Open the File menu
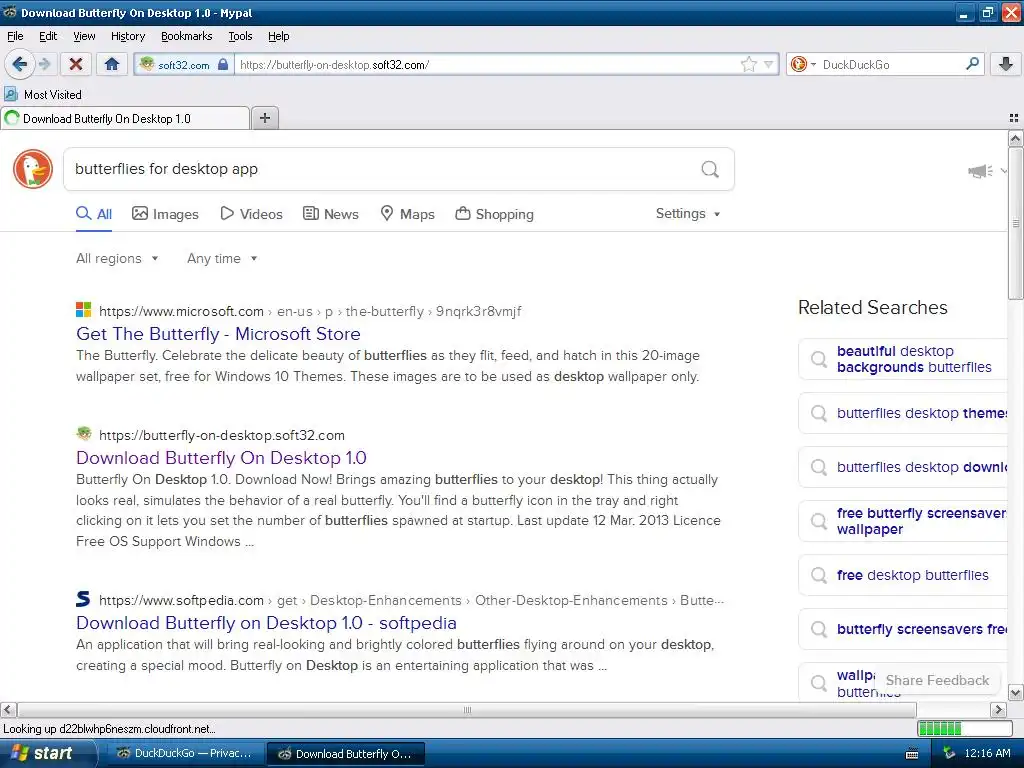Viewport: 1024px width, 768px height. tap(15, 36)
